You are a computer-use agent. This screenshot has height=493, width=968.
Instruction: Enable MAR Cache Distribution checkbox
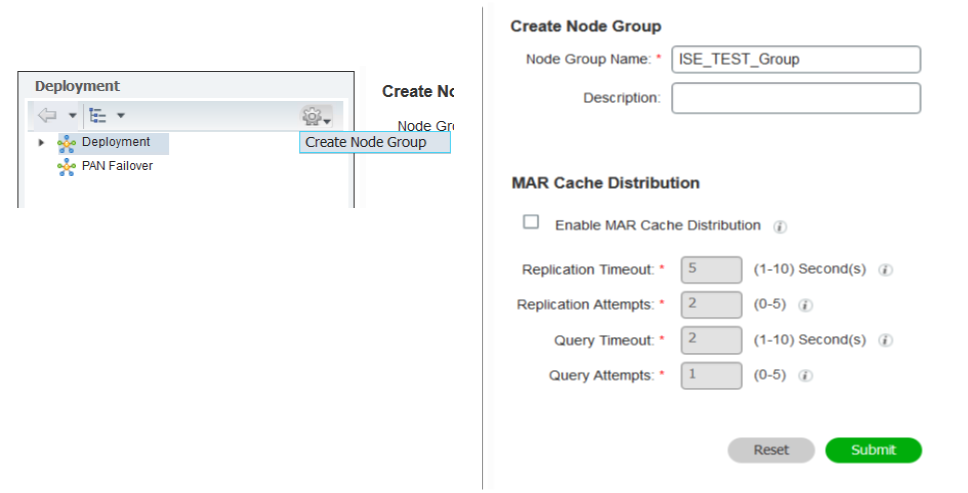[531, 223]
